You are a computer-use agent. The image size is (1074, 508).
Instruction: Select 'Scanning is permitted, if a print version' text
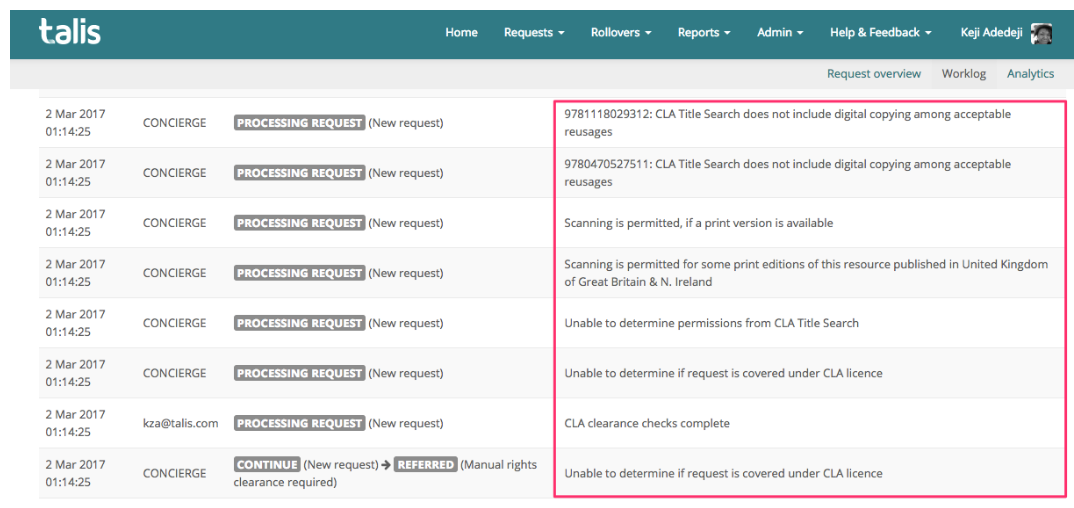pos(699,223)
